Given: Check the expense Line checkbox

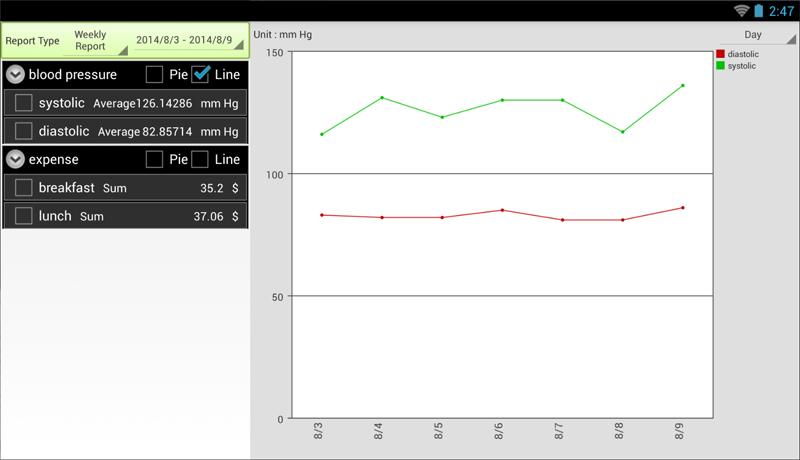Looking at the screenshot, I should pyautogui.click(x=199, y=159).
